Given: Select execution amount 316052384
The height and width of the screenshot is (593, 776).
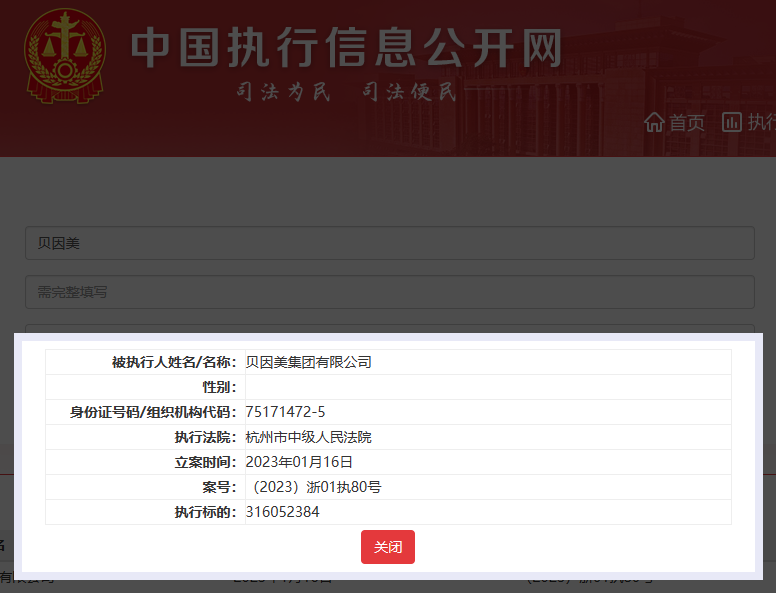Looking at the screenshot, I should (283, 512).
